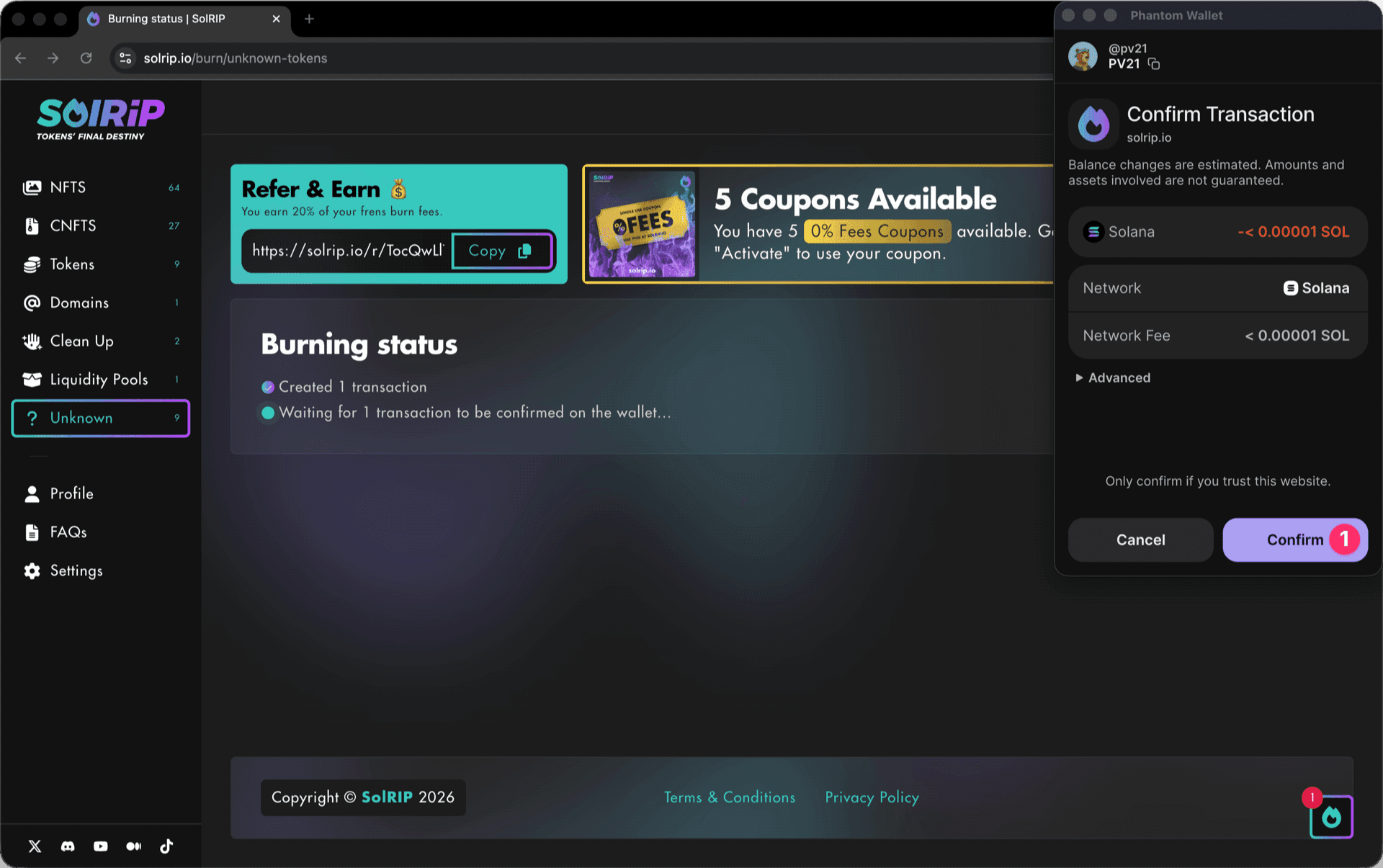The image size is (1383, 868).
Task: Expand the Advanced section
Action: 1113,377
